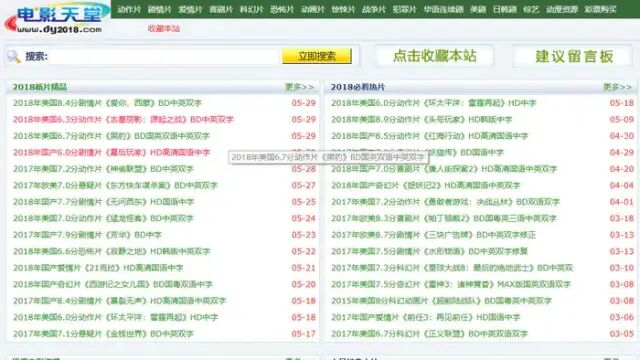
Task: Open 《神偷联盟》 BD中英双字 link
Action: (x=103, y=169)
